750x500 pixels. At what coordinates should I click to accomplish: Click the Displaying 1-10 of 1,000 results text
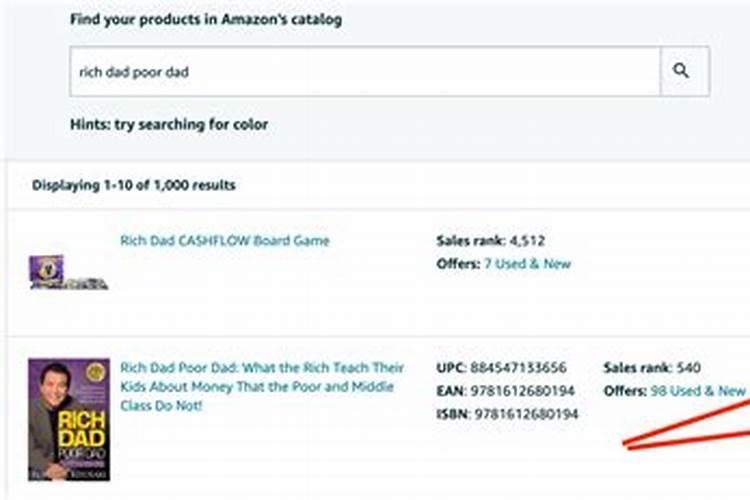pyautogui.click(x=134, y=185)
